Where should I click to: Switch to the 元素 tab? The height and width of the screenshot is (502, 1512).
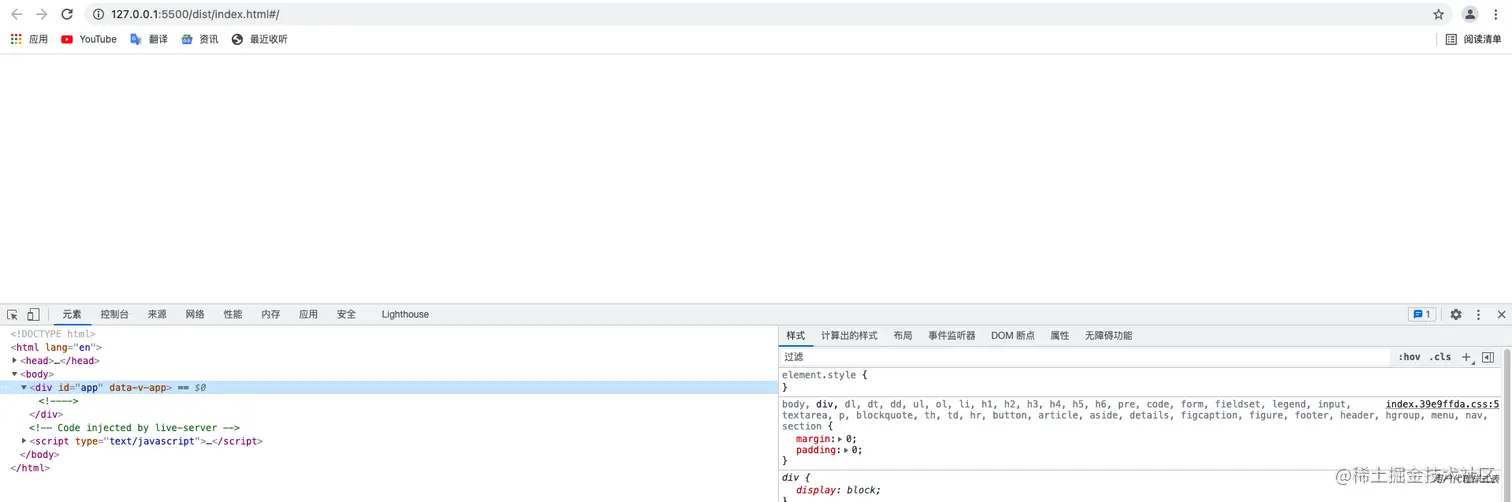72,314
